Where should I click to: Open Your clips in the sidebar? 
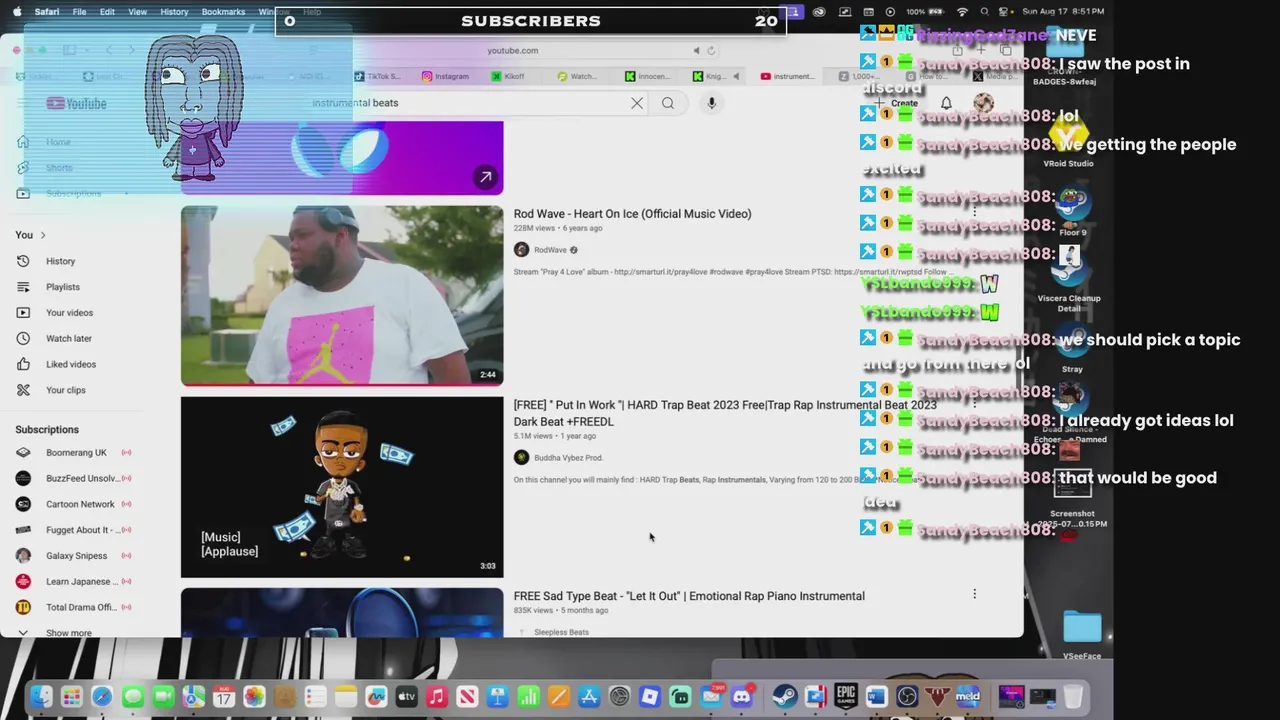pyautogui.click(x=65, y=390)
